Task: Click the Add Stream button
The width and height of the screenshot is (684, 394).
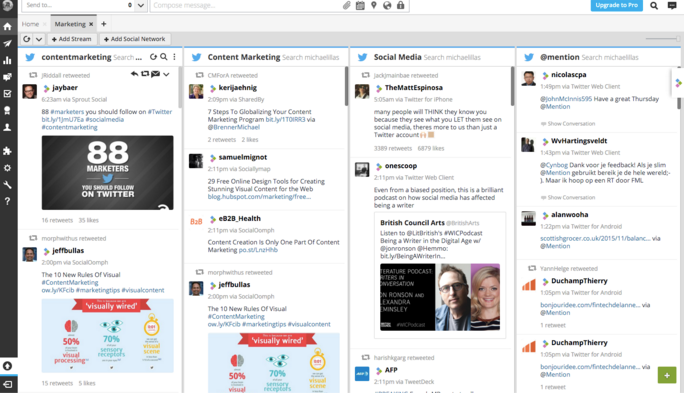Action: tap(72, 39)
